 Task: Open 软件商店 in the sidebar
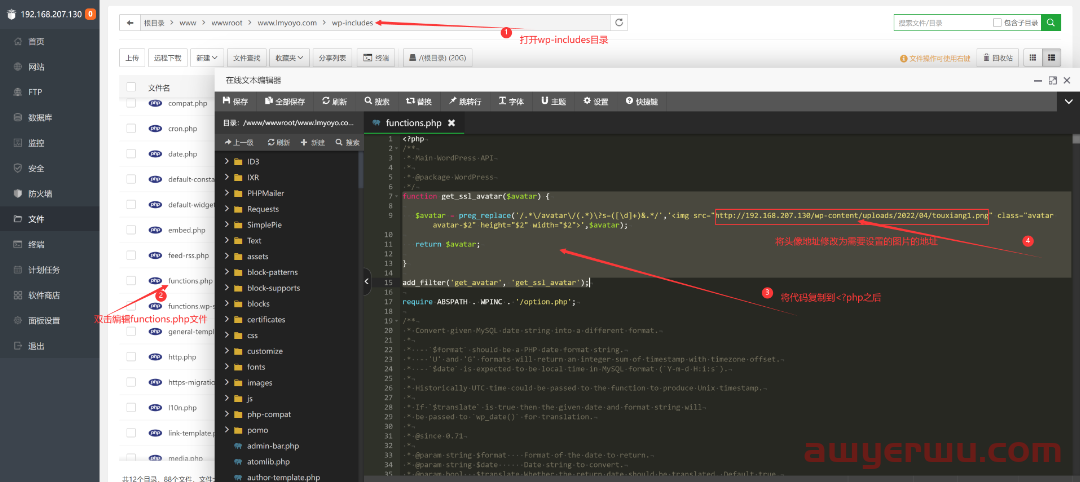44,295
